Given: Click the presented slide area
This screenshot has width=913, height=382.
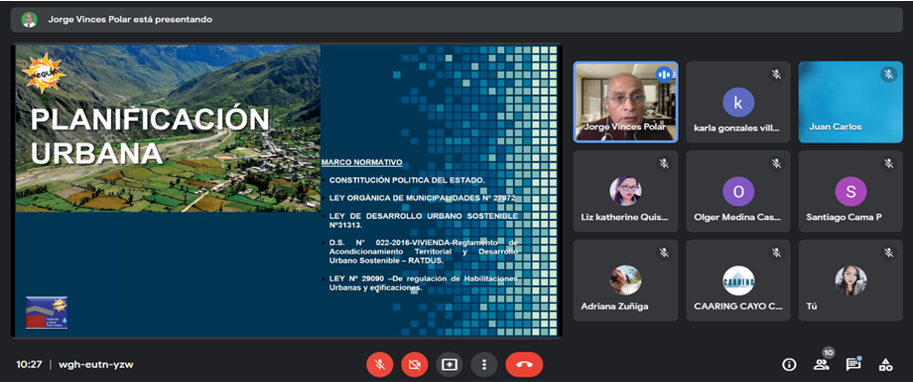Looking at the screenshot, I should coord(286,190).
